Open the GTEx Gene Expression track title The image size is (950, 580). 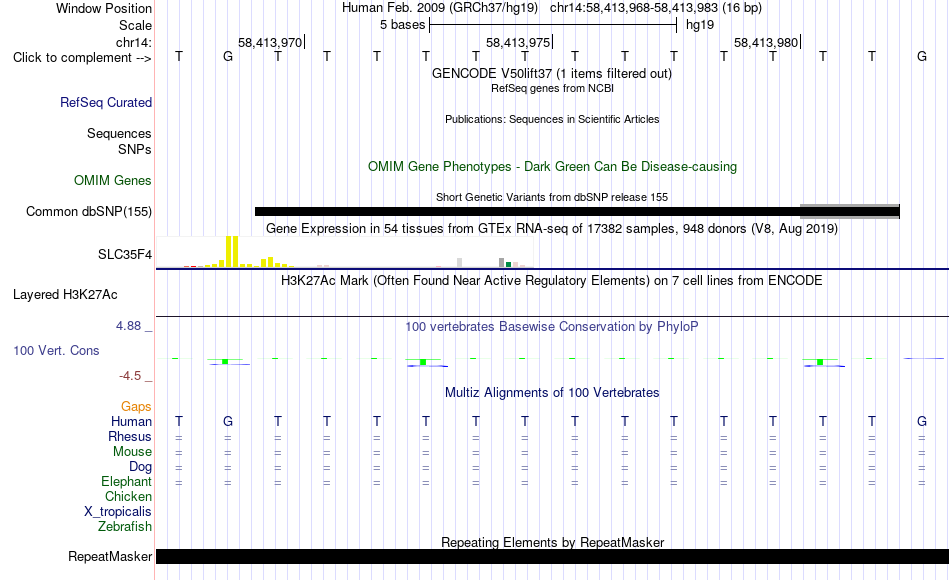pos(551,228)
